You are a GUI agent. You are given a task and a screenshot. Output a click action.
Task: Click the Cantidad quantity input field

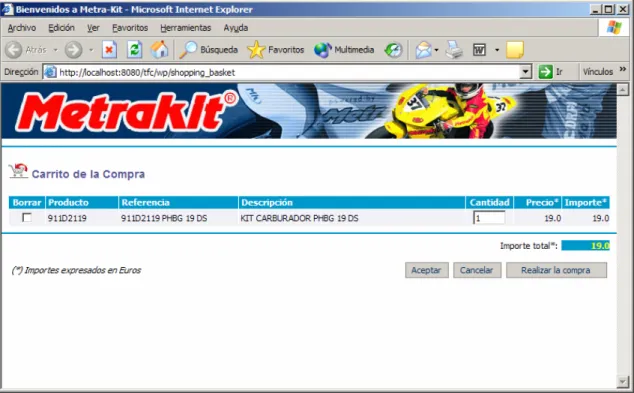489,218
